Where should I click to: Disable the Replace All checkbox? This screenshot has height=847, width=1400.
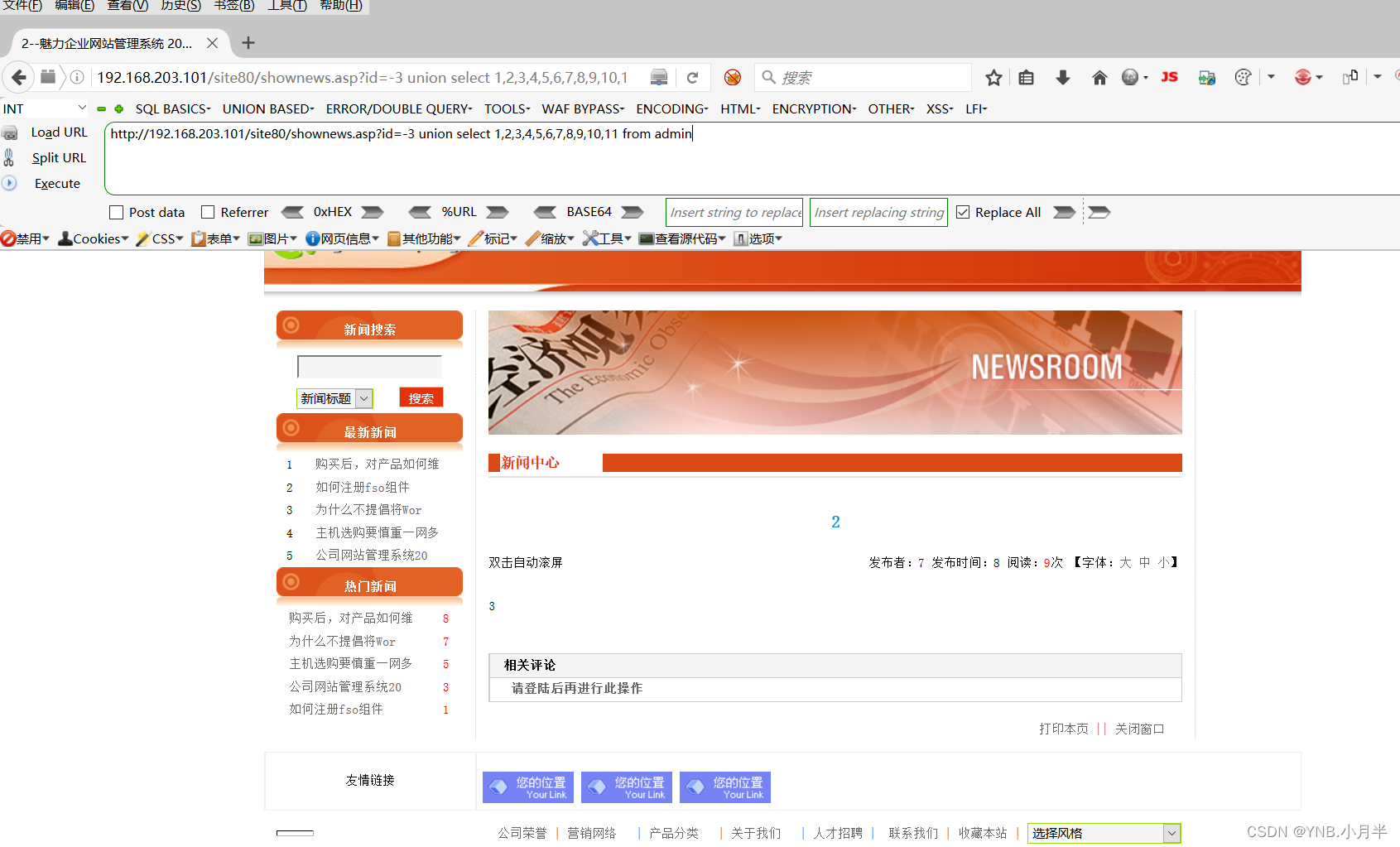tap(963, 212)
